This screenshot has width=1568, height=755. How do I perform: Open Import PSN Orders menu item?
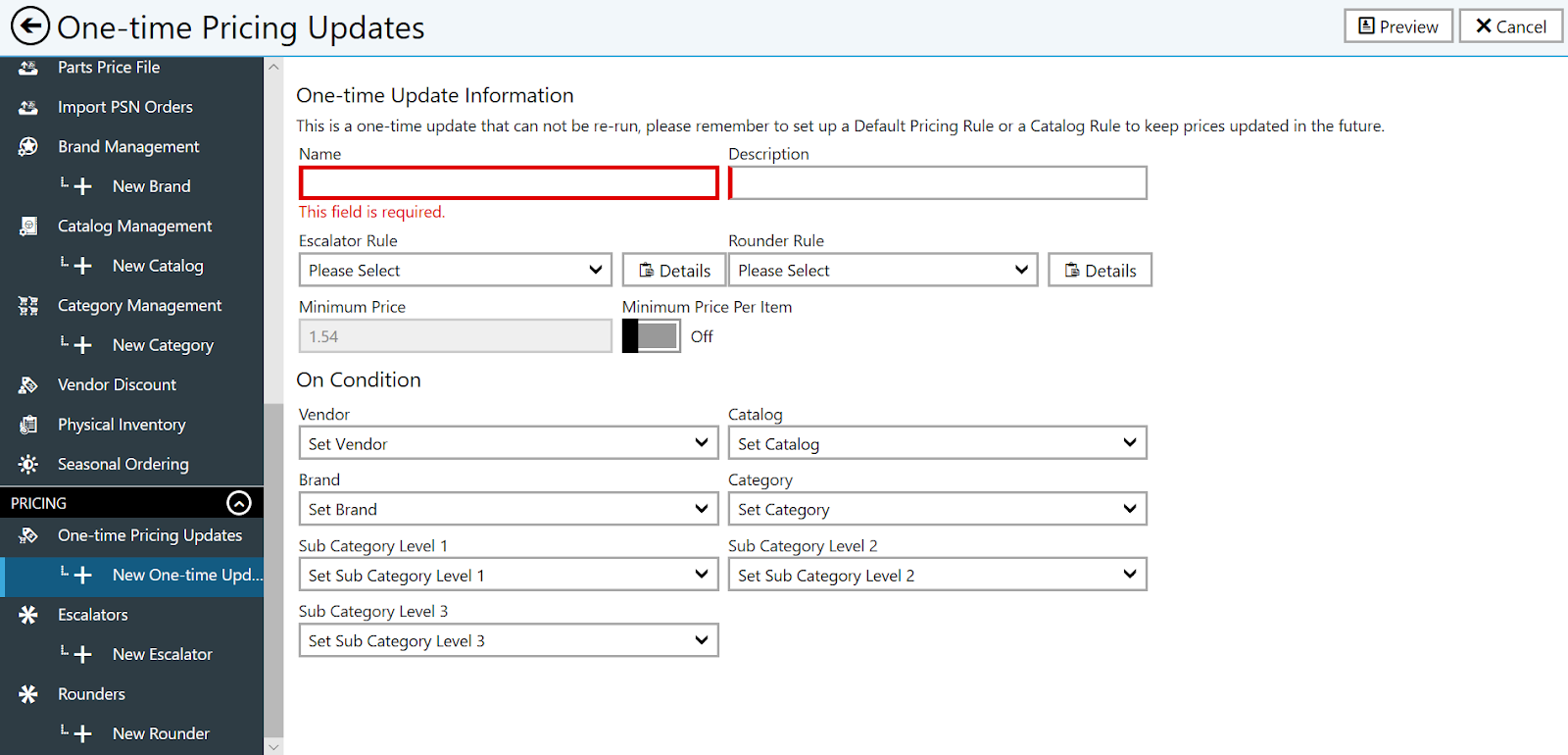tap(125, 107)
